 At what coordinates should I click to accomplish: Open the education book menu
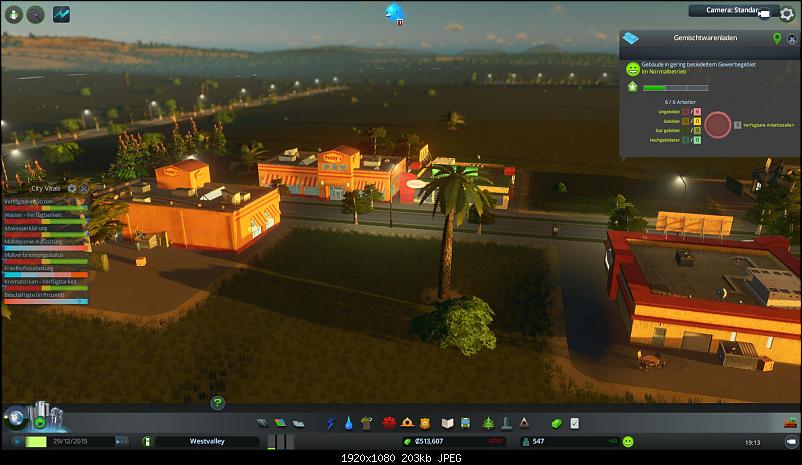point(448,423)
